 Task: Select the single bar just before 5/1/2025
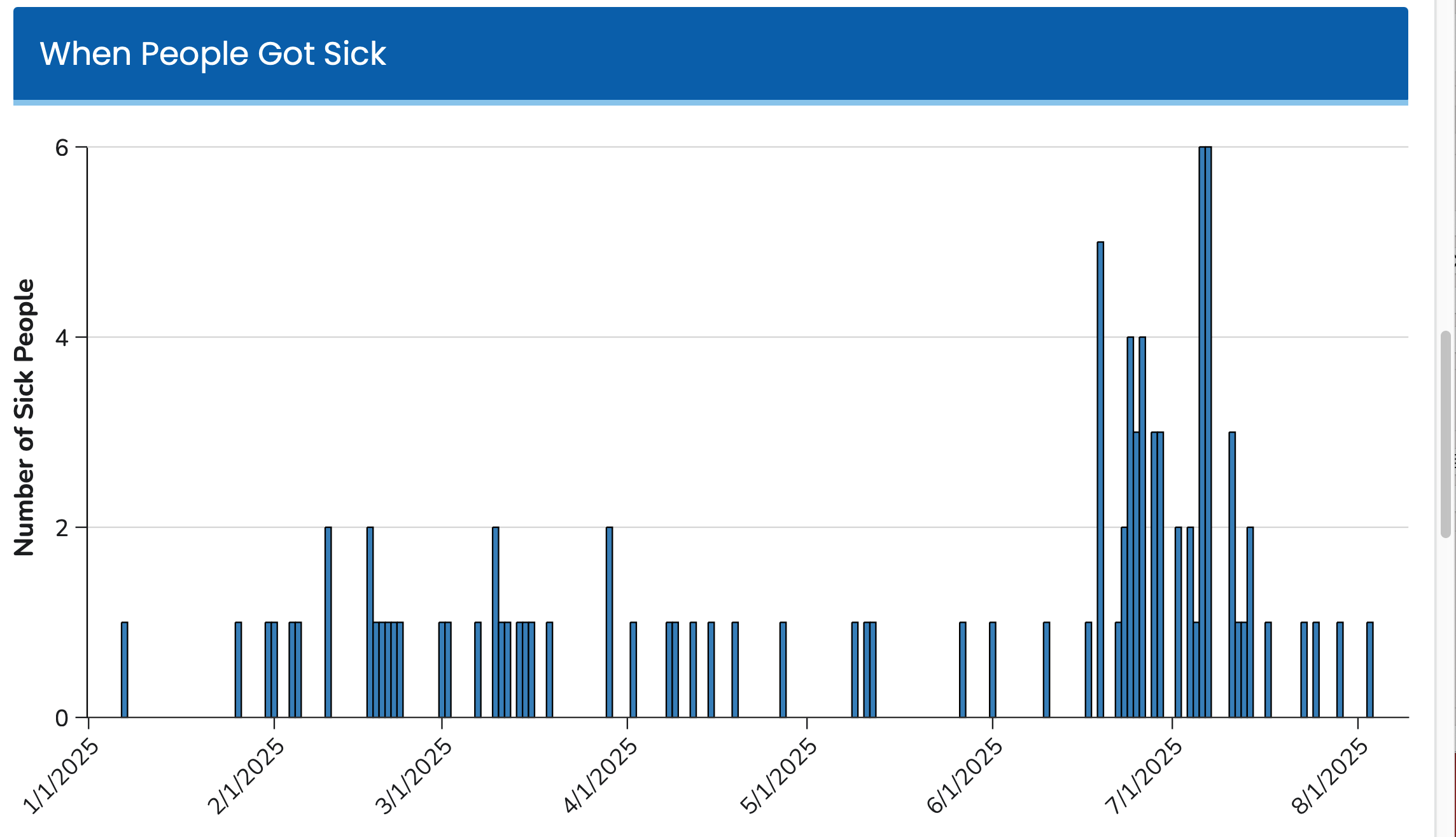[783, 670]
